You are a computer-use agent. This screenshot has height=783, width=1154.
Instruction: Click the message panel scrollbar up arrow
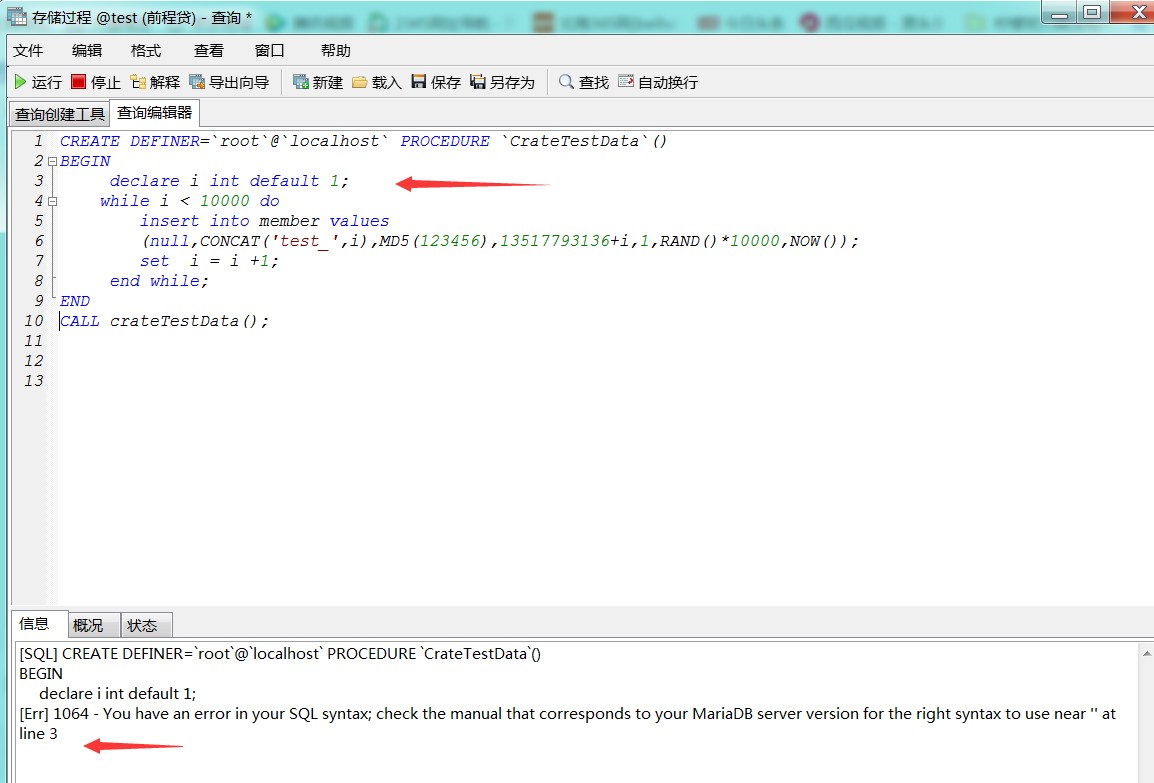pos(1144,652)
